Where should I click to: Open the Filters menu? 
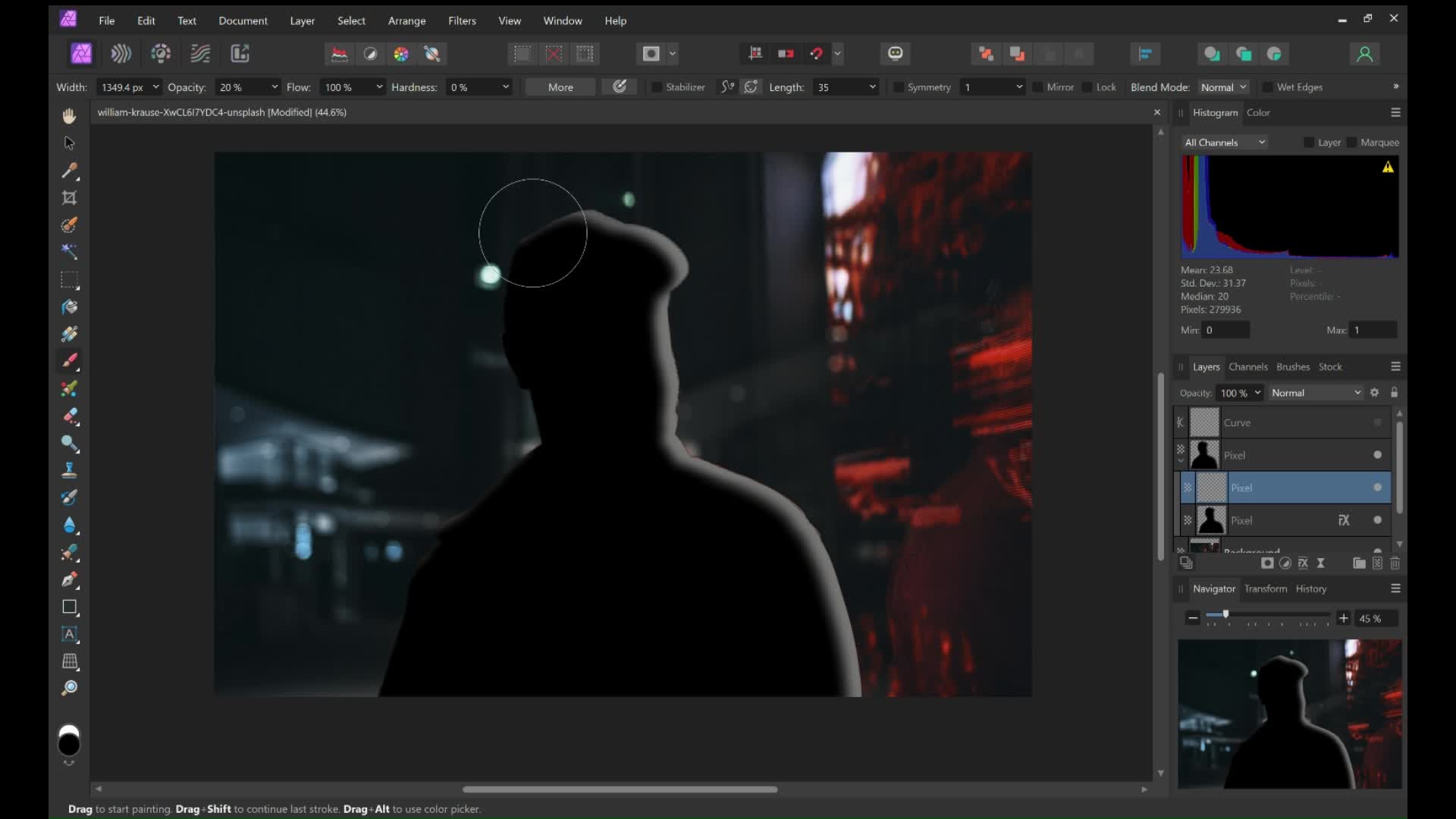[x=462, y=20]
